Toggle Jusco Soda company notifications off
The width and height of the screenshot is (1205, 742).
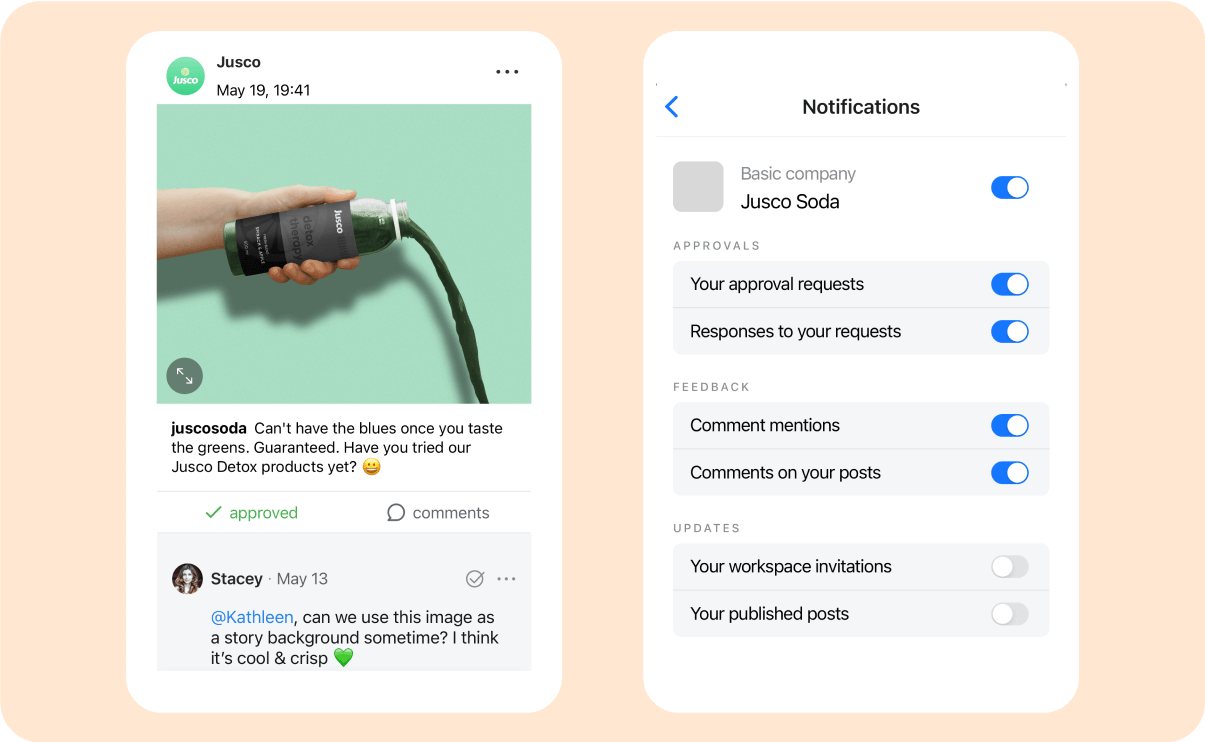coord(1009,187)
